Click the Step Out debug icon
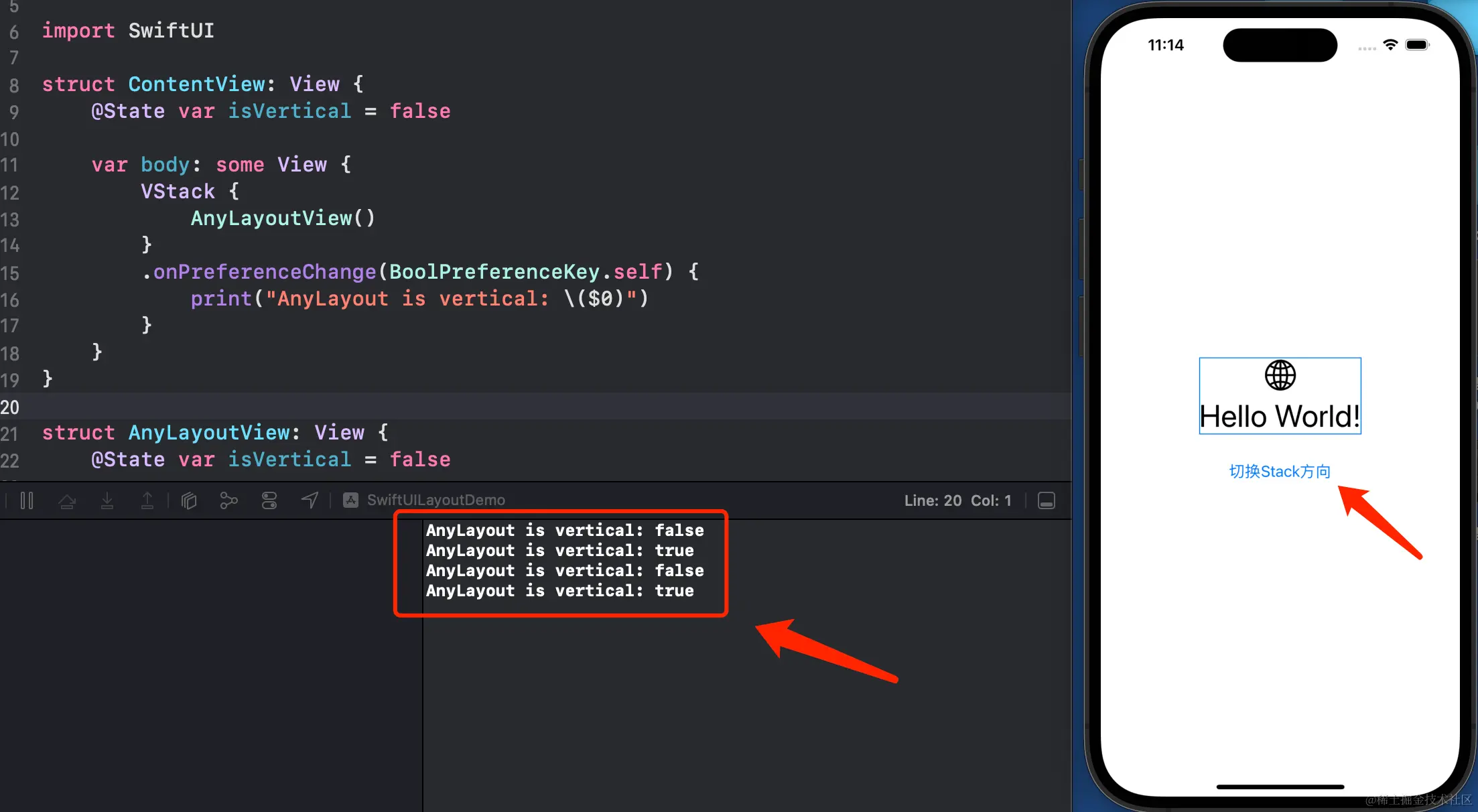This screenshot has width=1478, height=812. point(147,500)
